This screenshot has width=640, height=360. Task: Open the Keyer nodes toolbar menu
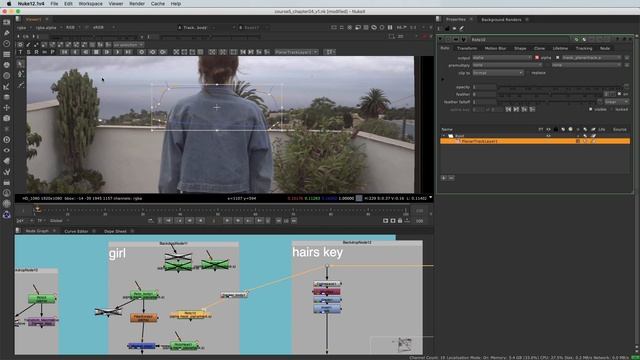[7, 86]
